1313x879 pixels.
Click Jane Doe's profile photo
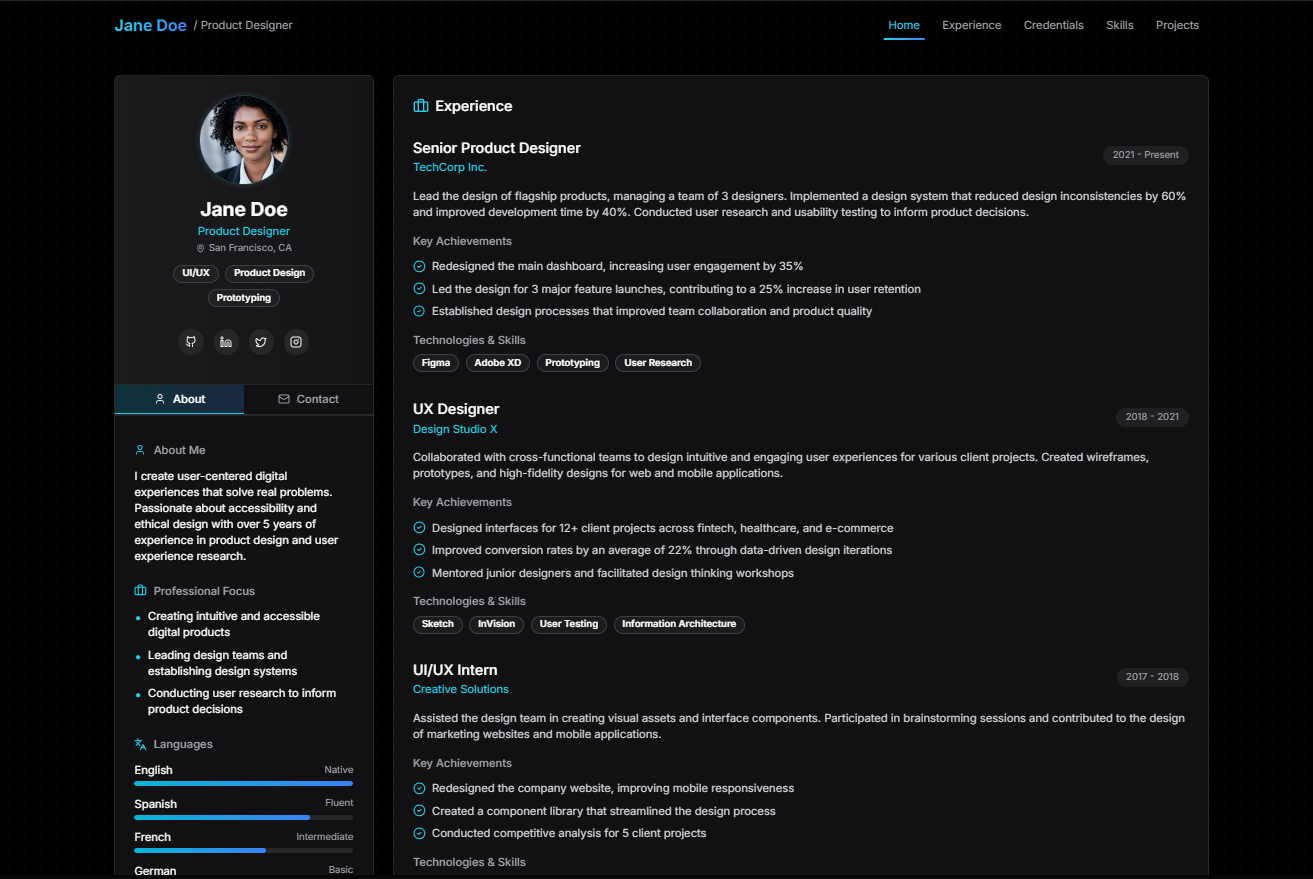(x=243, y=140)
